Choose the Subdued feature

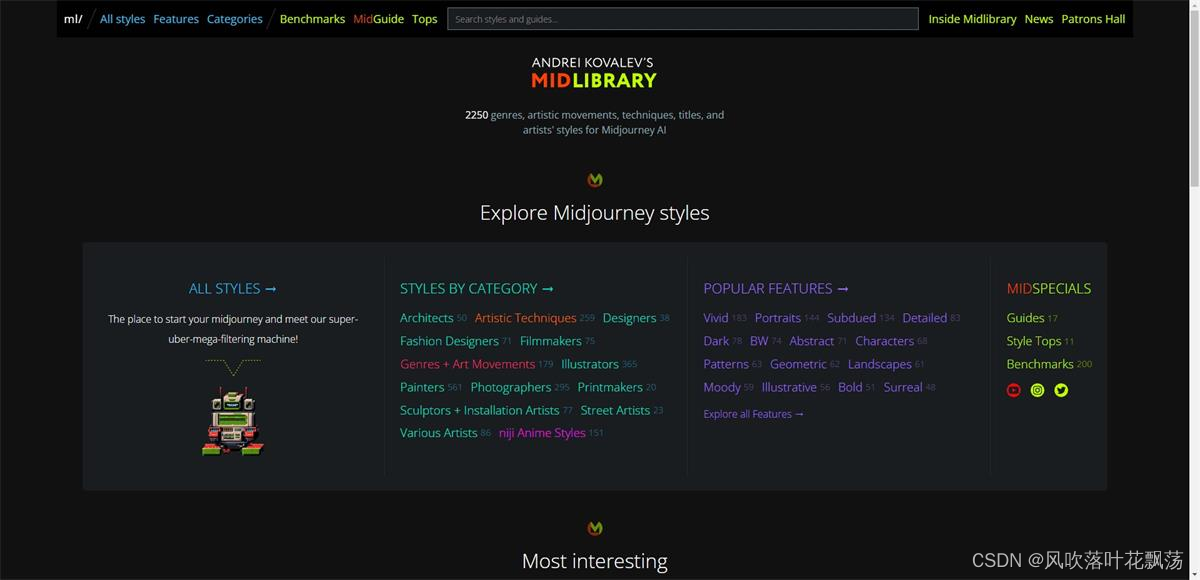(x=852, y=318)
